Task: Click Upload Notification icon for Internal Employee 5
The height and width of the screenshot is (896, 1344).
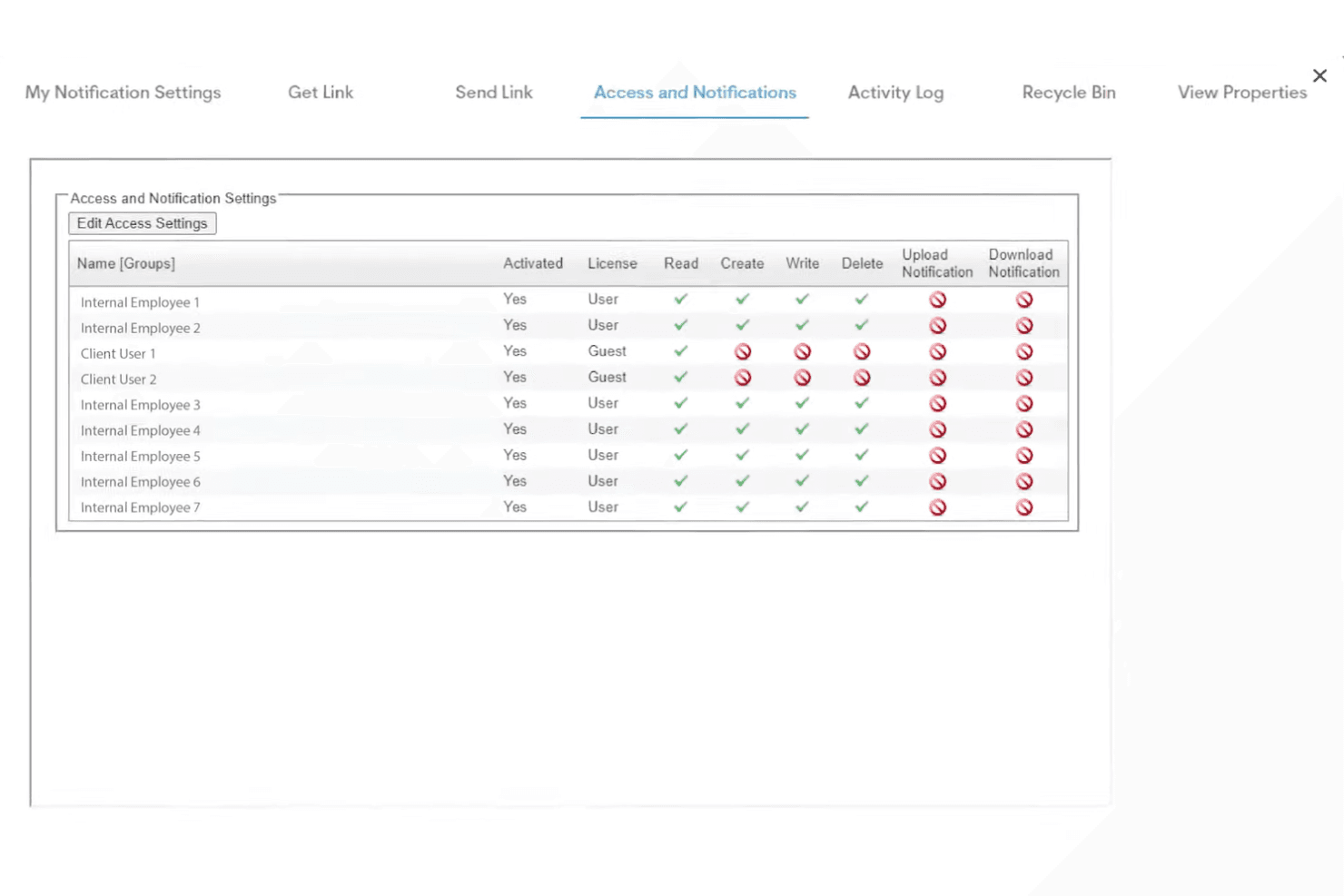Action: pos(938,456)
